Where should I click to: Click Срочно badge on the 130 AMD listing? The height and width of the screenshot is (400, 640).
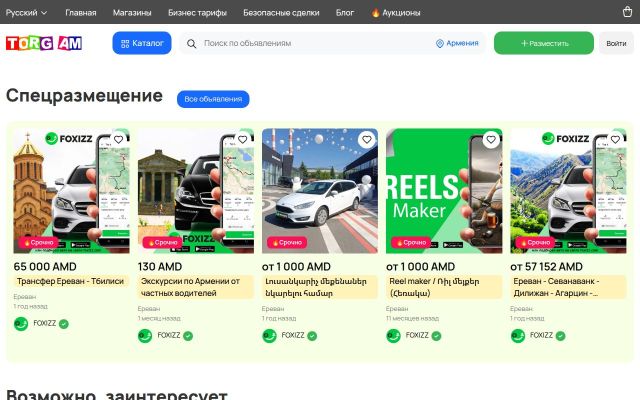(x=162, y=242)
